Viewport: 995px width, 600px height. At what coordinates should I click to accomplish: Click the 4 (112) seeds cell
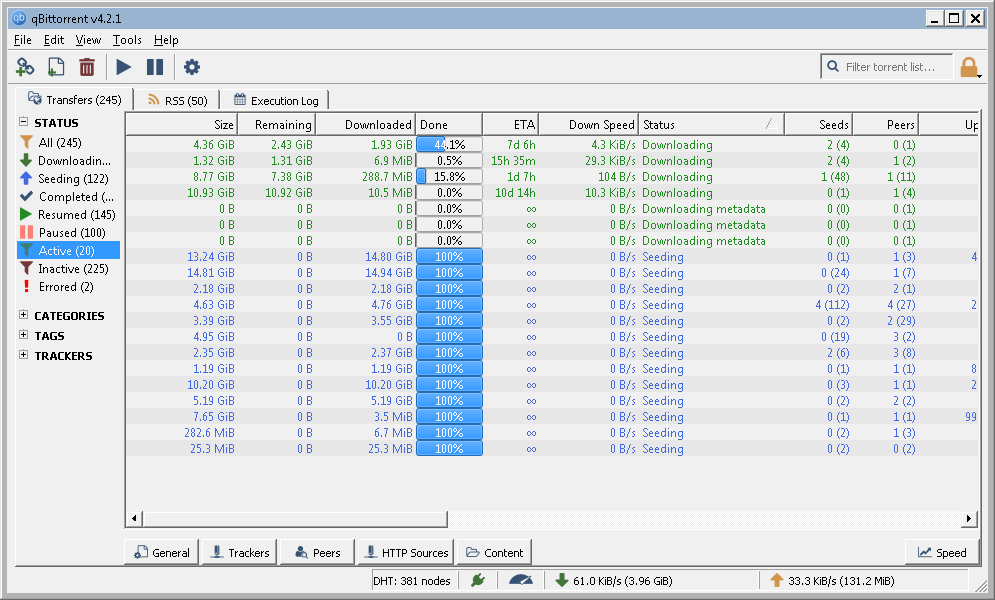point(833,304)
